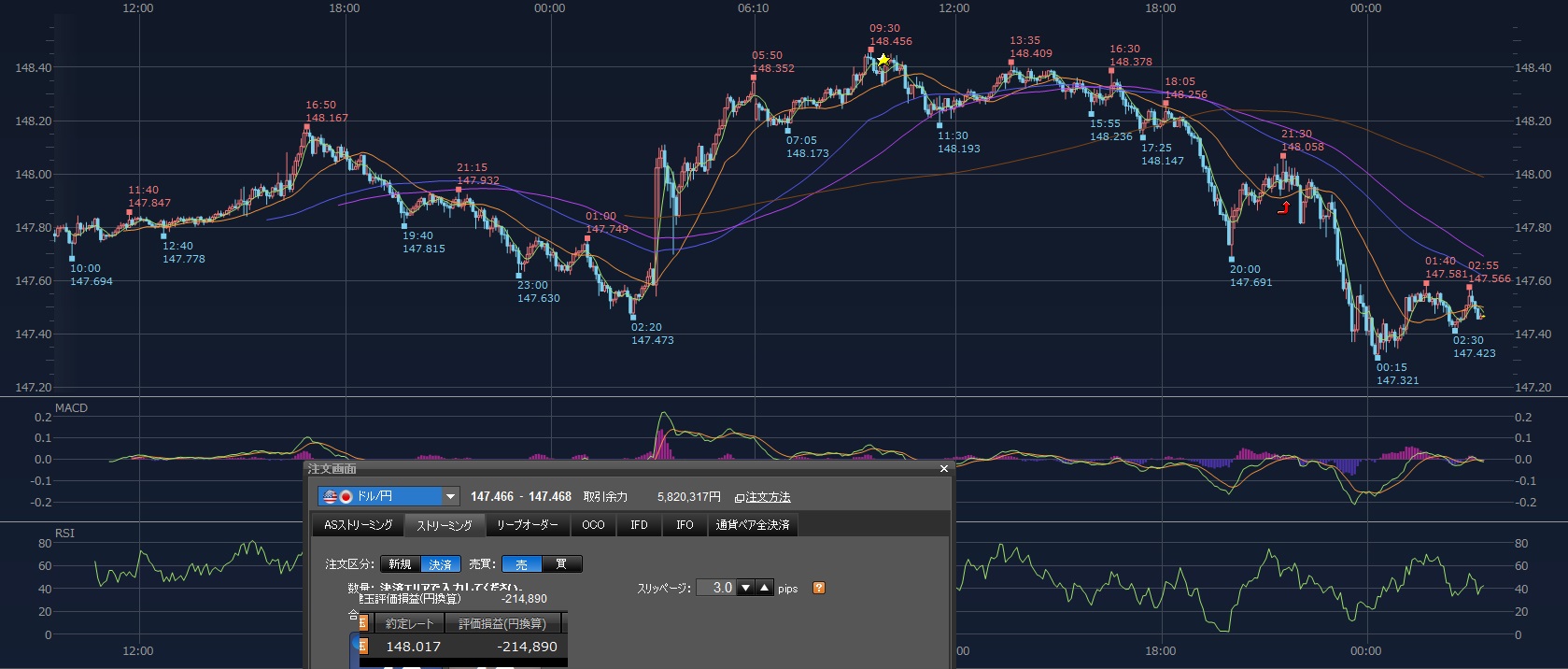Choose 売 for the sell side
The height and width of the screenshot is (669, 1568).
coord(521,564)
